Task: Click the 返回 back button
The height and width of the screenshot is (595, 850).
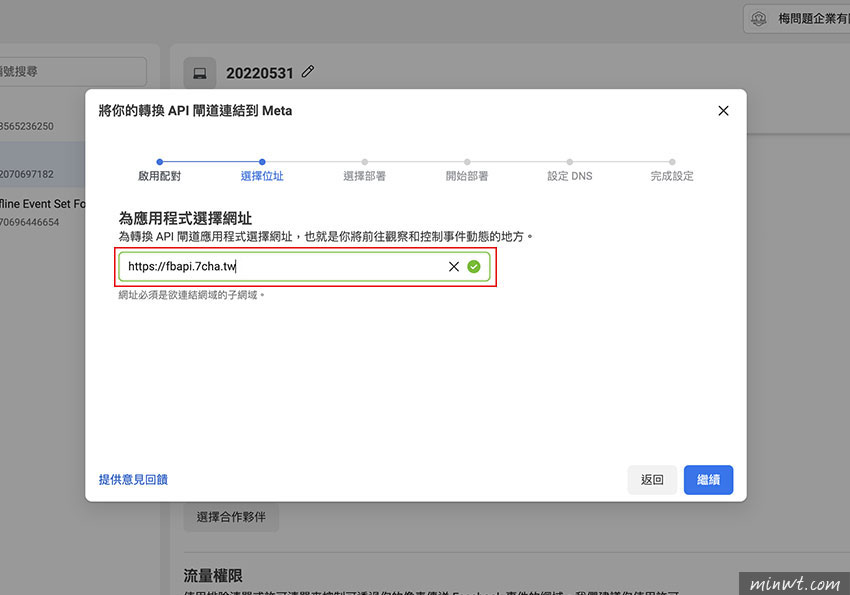Action: 652,480
